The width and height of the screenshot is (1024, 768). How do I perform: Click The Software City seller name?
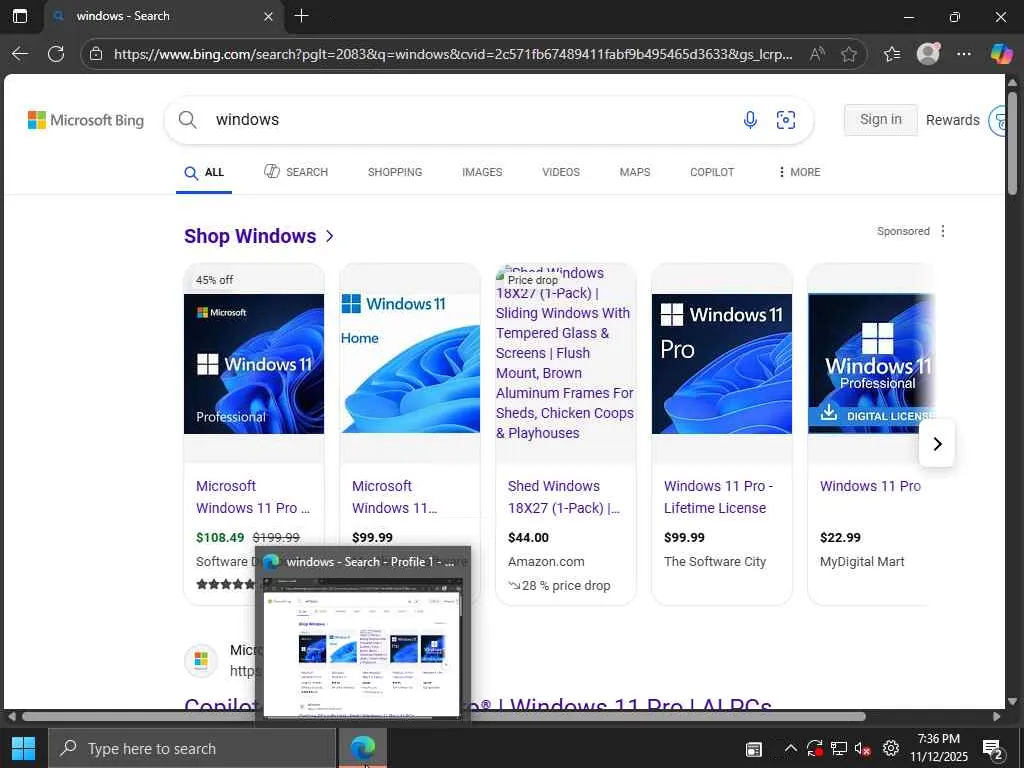[714, 562]
